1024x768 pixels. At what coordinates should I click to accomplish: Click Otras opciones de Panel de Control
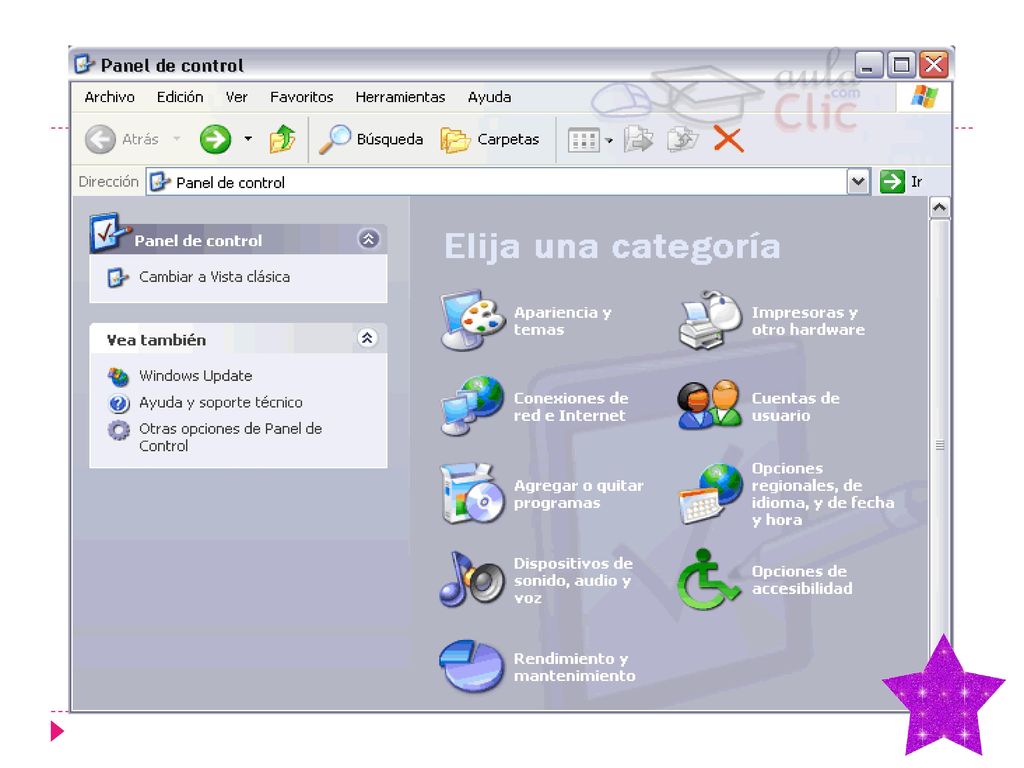coord(230,437)
